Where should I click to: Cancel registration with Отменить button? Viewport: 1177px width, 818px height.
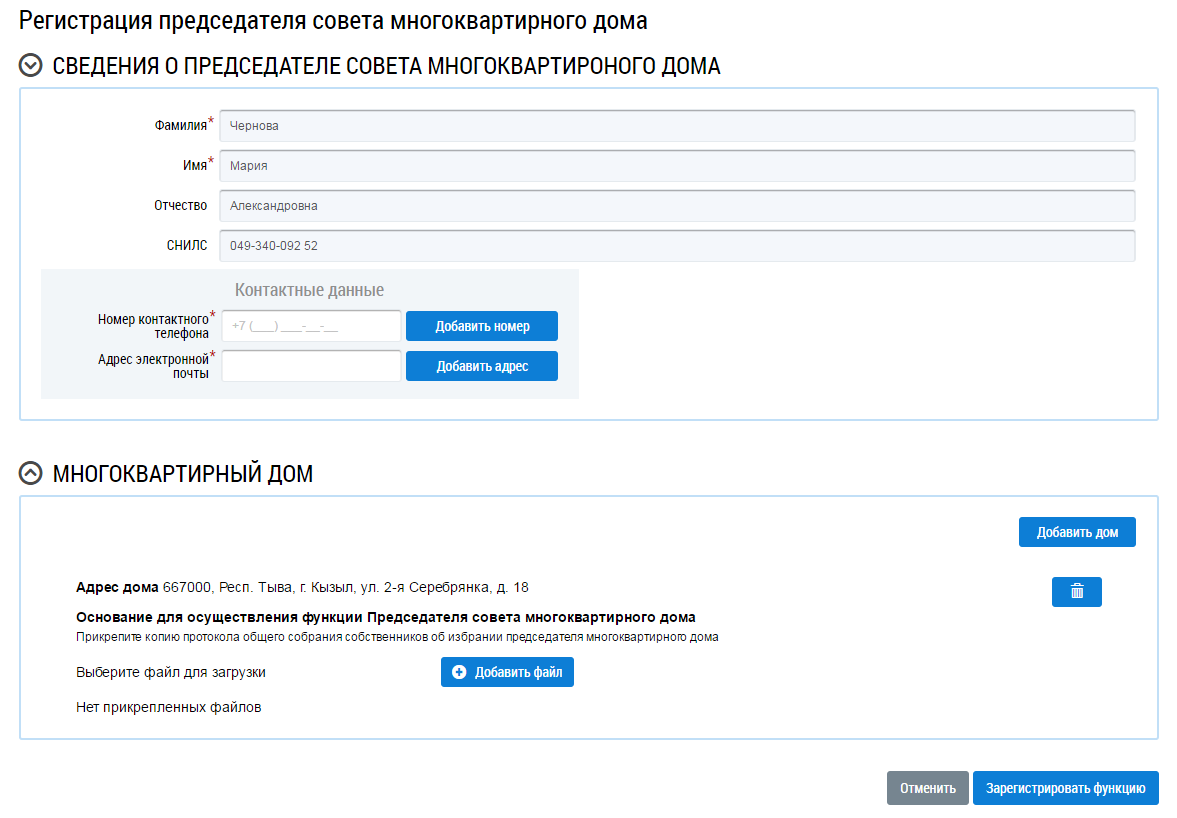coord(927,788)
